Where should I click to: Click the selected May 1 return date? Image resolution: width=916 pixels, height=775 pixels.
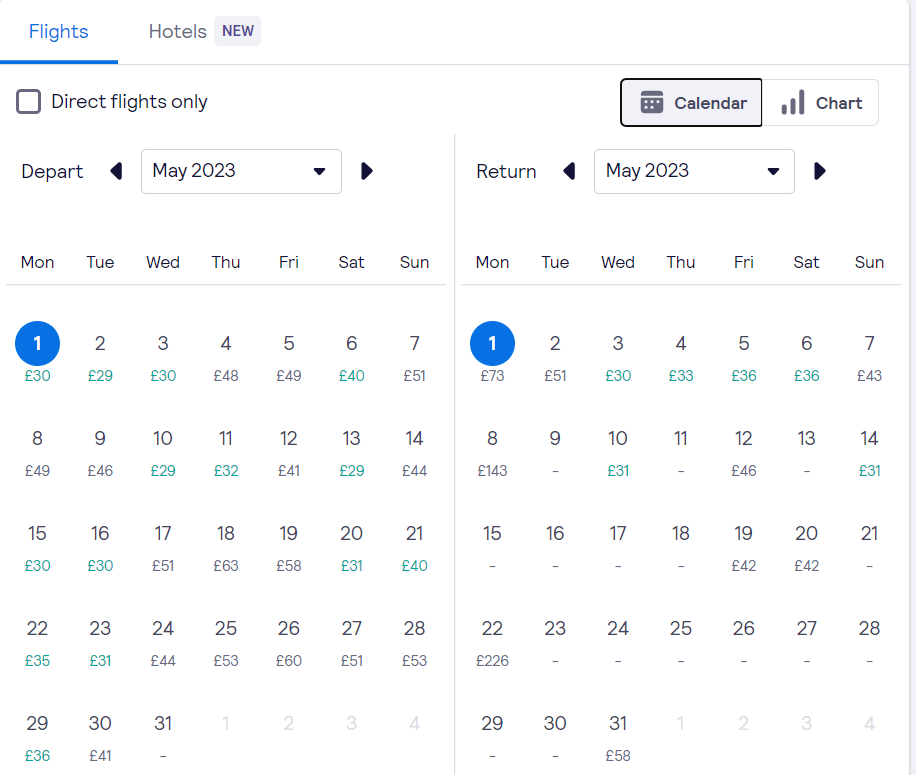click(492, 343)
